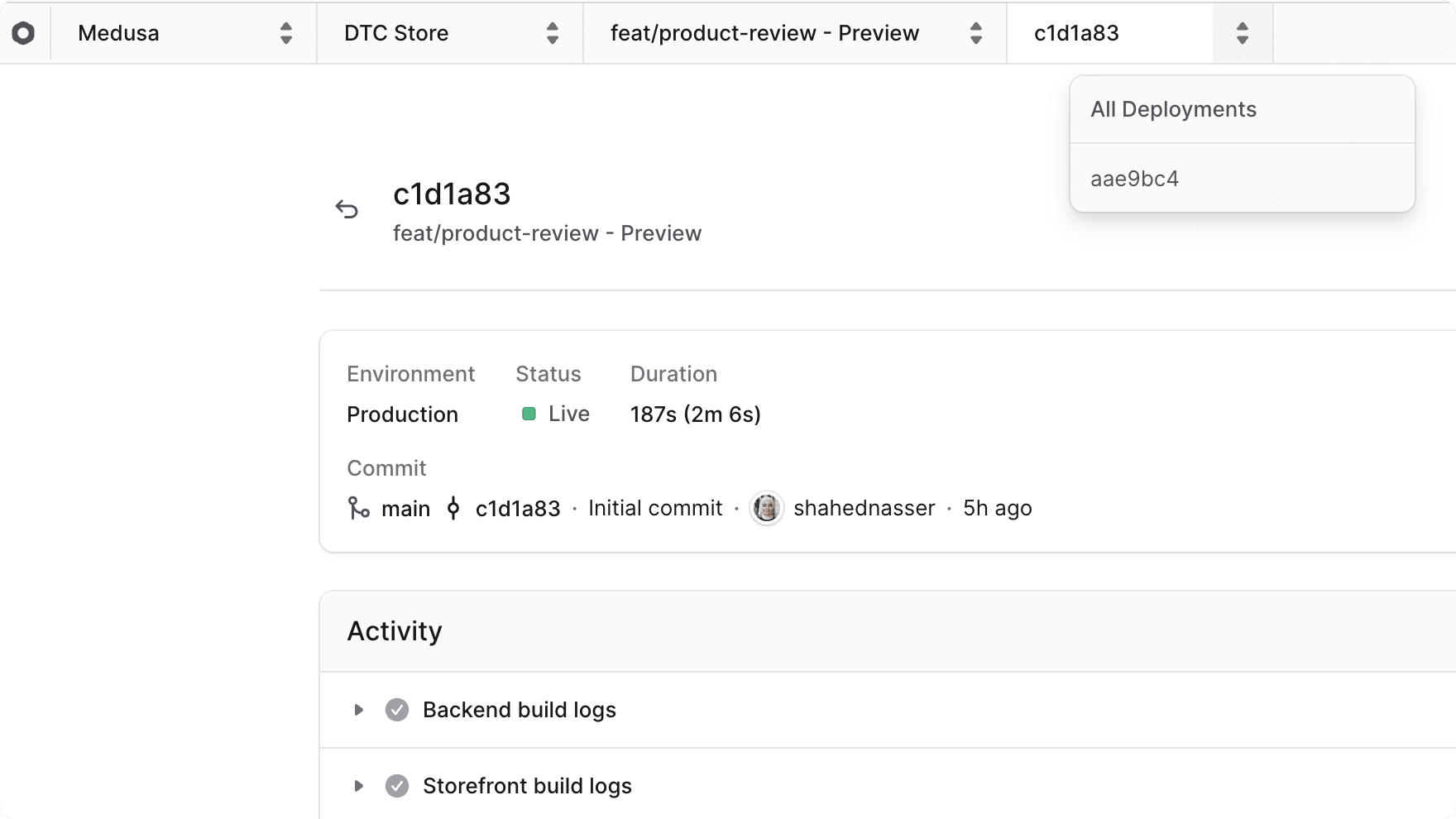Open the feat/product-review - Preview environment dropdown
Screen dimensions: 1456x819
794,33
